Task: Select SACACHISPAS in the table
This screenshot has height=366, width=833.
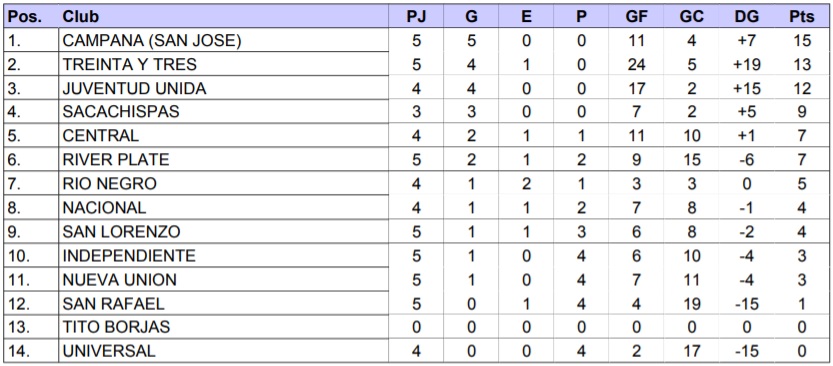Action: click(121, 112)
